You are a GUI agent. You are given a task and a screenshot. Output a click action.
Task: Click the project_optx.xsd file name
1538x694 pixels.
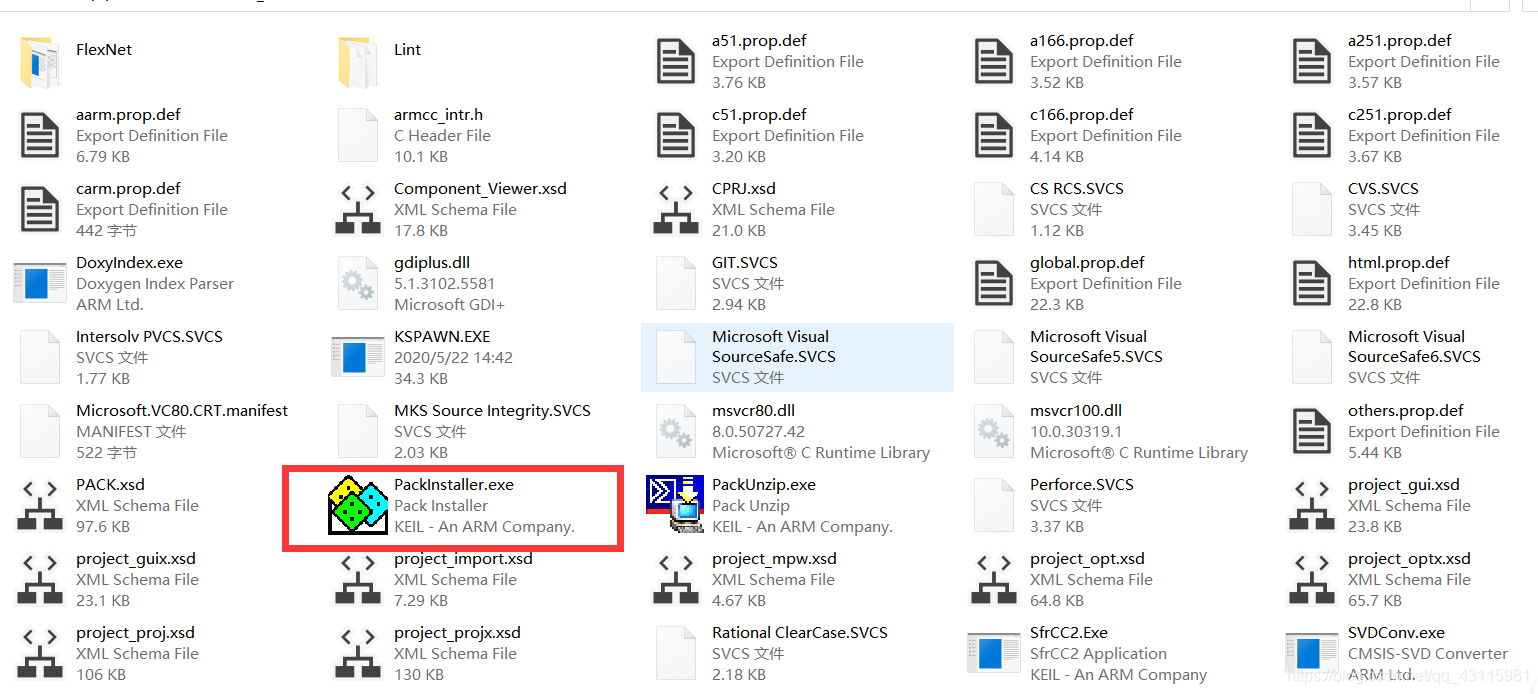click(1409, 559)
